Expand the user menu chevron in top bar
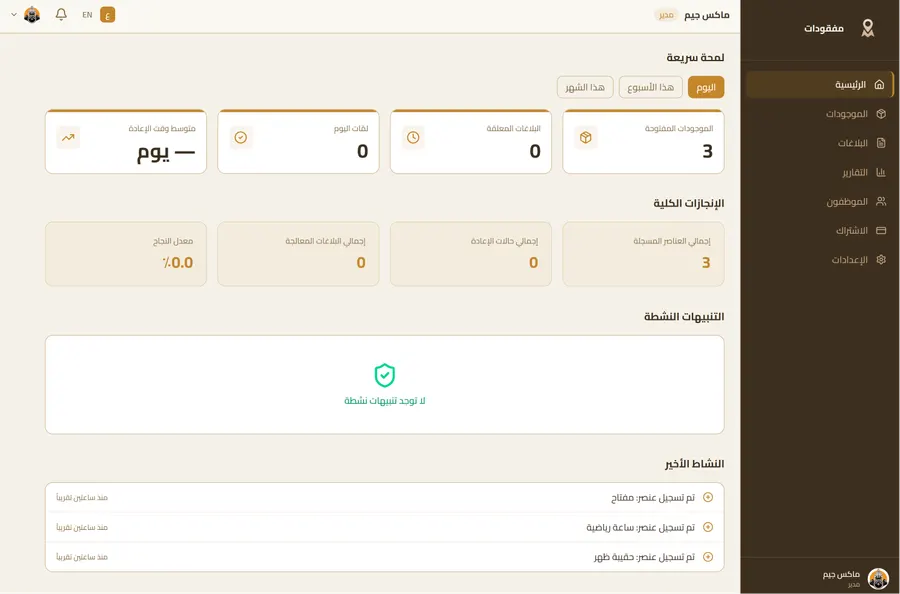This screenshot has height=594, width=900. [x=14, y=15]
